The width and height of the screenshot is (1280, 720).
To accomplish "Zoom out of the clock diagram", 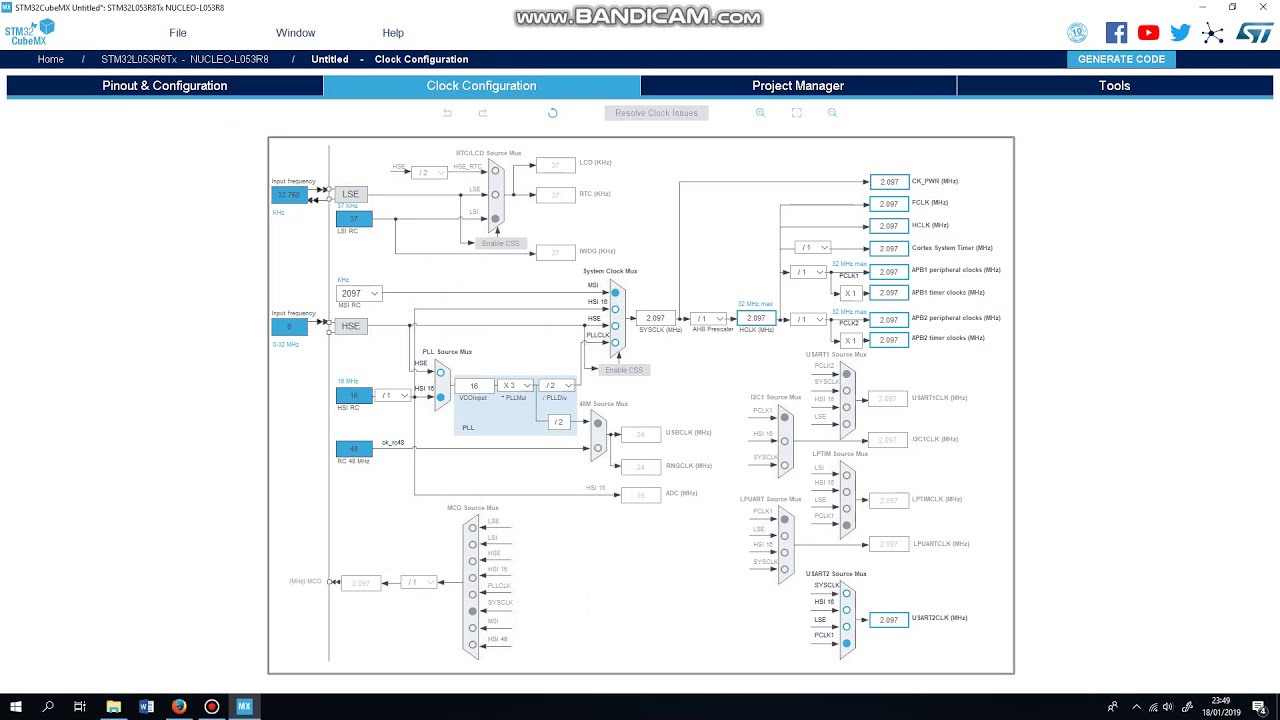I will point(832,113).
